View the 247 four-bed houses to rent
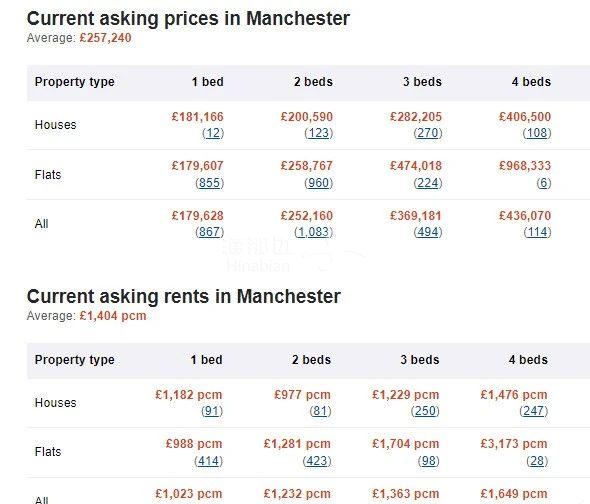The width and height of the screenshot is (590, 504). coord(534,411)
